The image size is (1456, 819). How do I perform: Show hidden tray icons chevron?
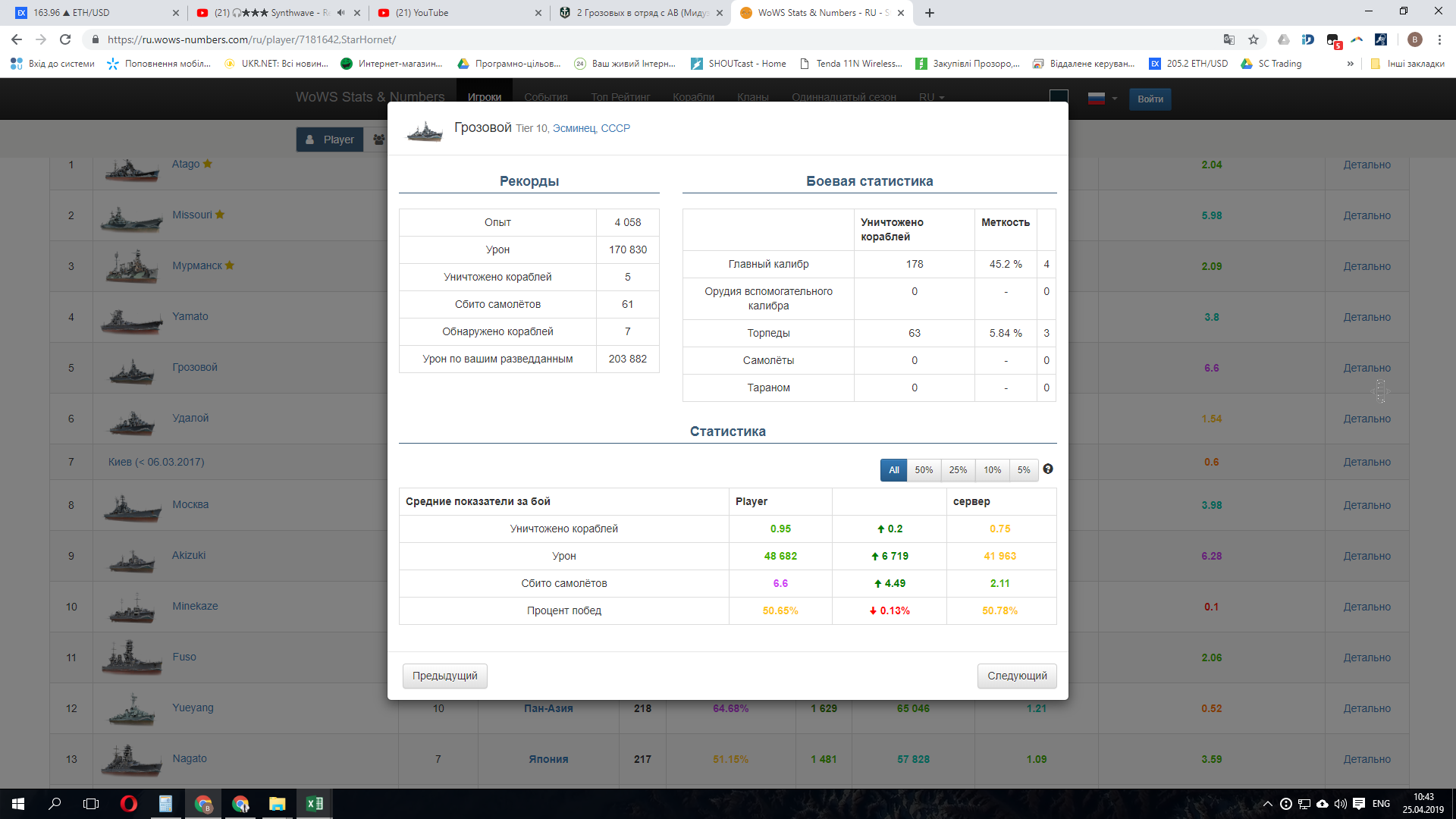[1267, 804]
